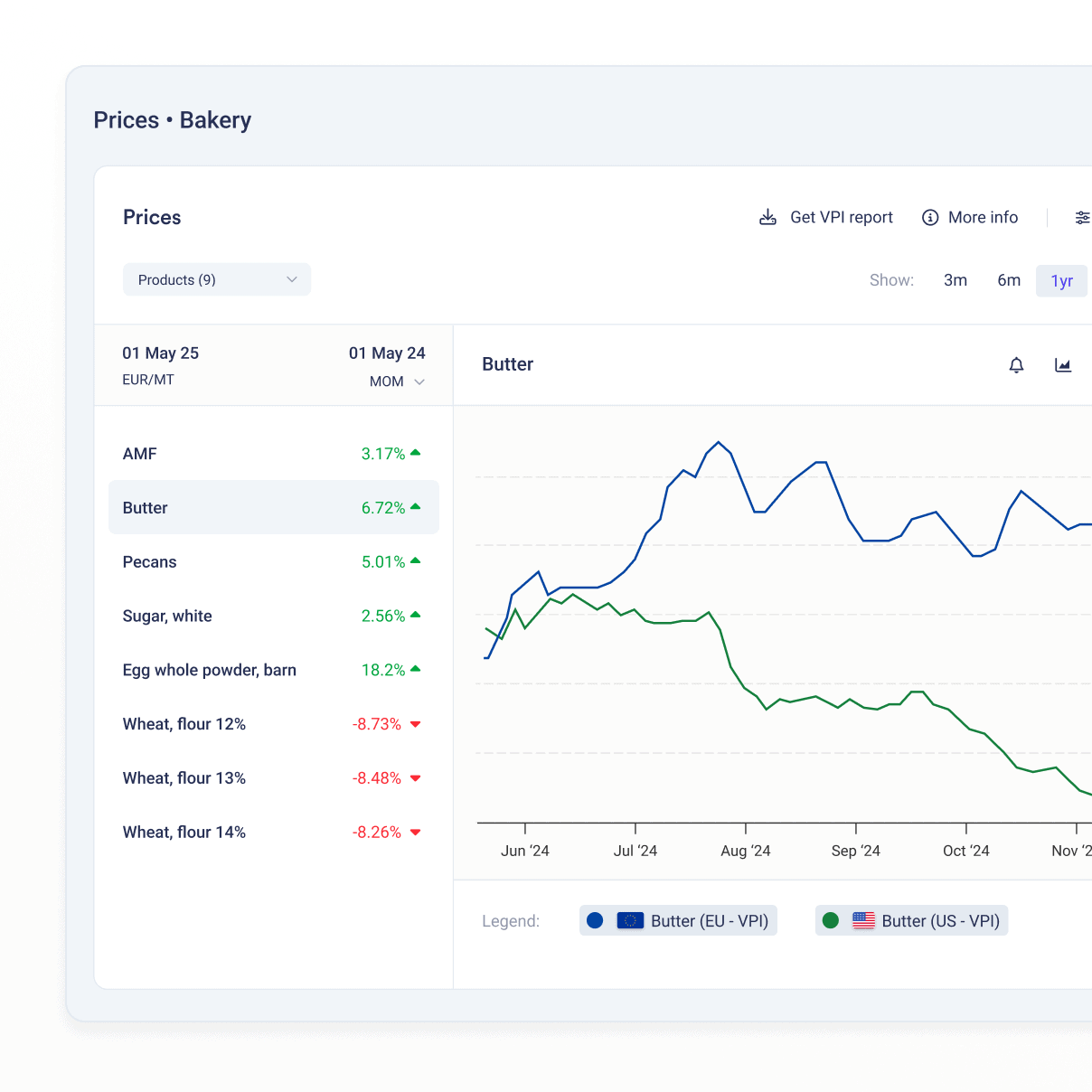Expand the Products (9) dropdown

(217, 280)
